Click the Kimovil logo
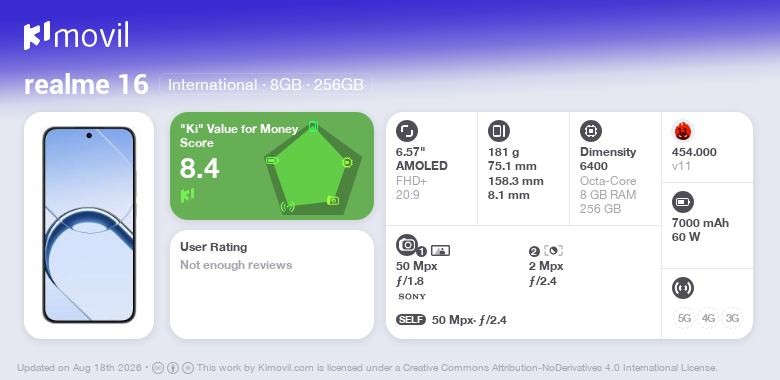 point(76,36)
